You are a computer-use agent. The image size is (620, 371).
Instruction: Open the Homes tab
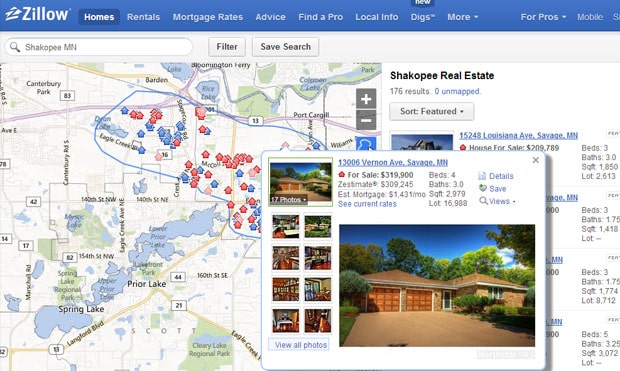pyautogui.click(x=99, y=17)
